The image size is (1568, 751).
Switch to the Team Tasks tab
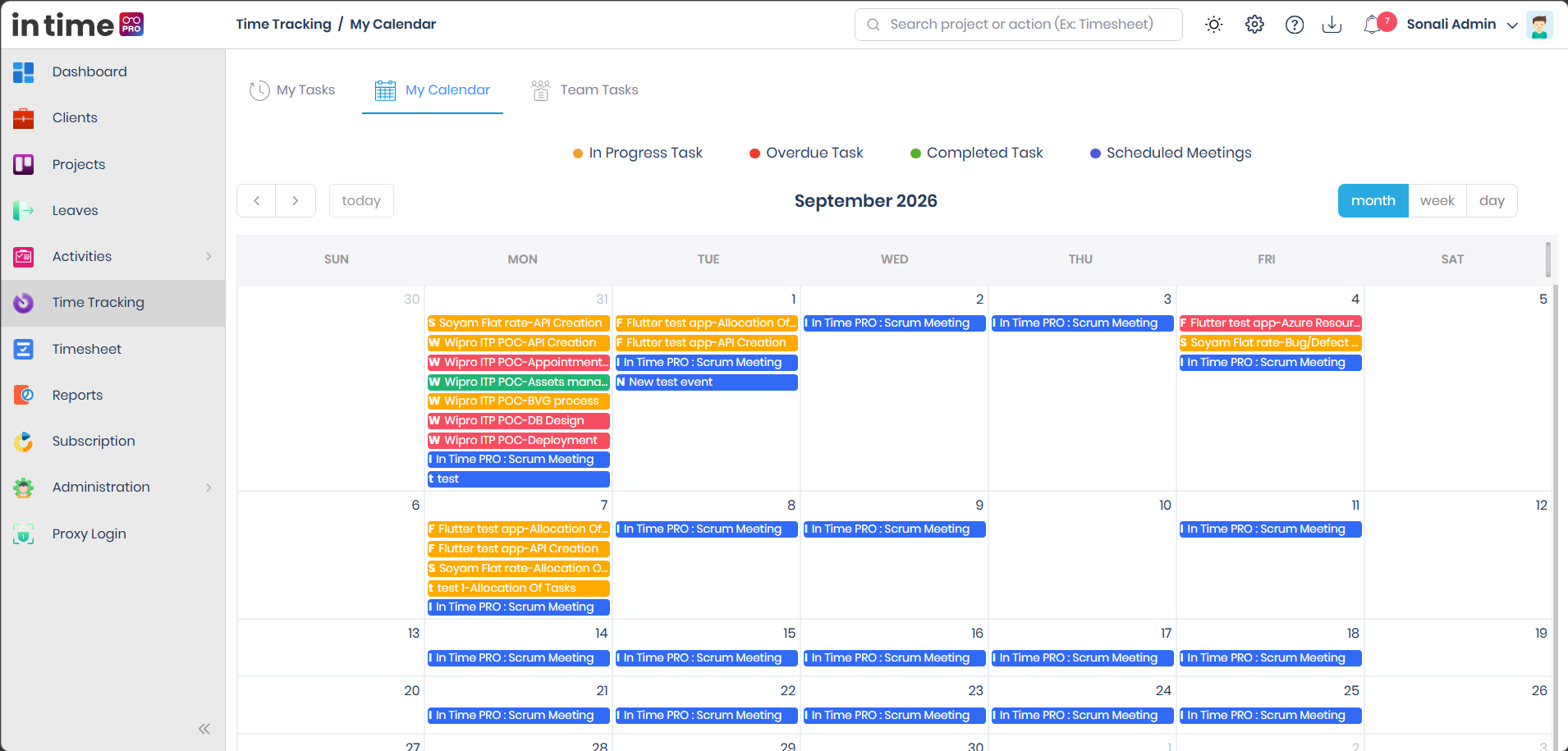tap(585, 90)
